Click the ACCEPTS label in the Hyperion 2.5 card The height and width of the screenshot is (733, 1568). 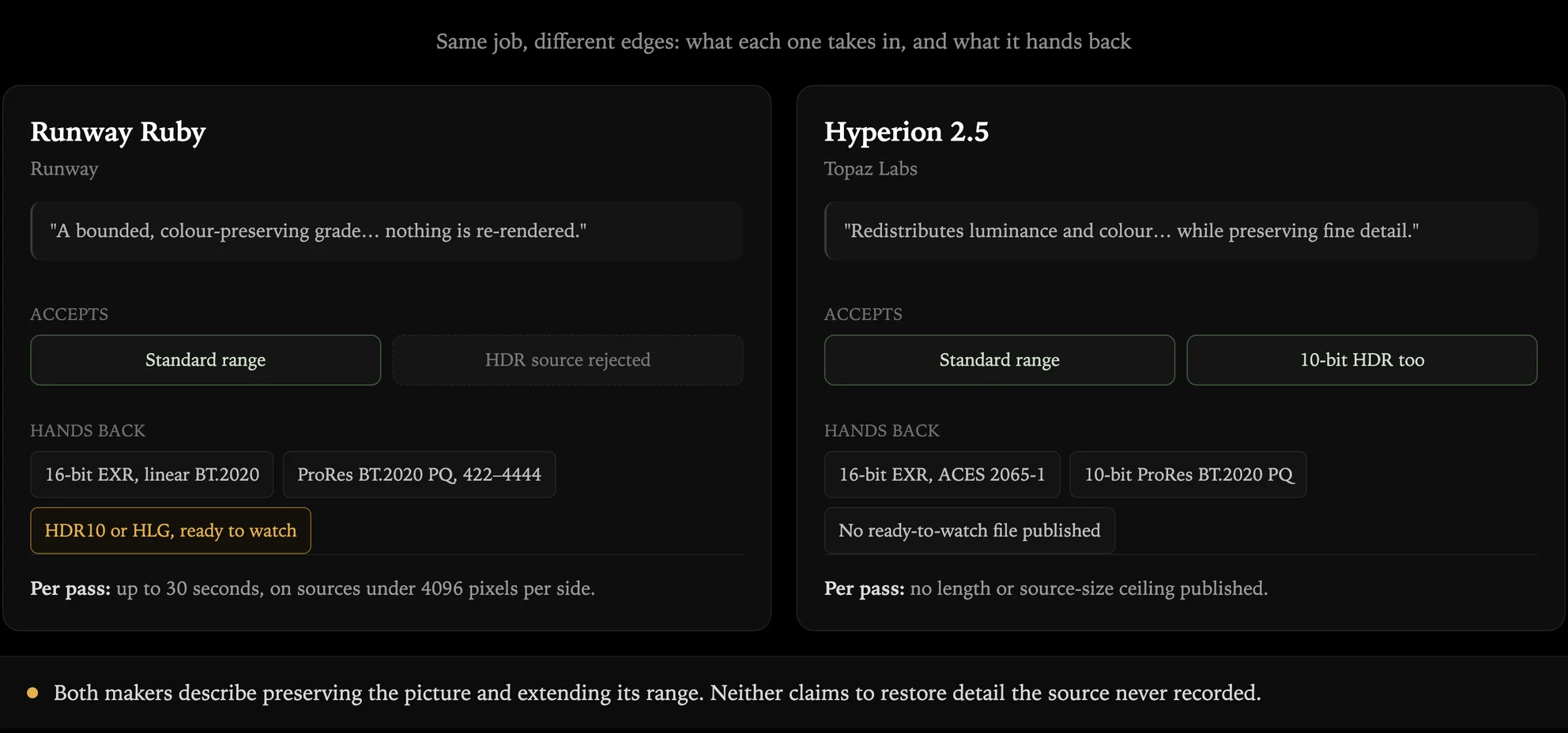click(863, 314)
